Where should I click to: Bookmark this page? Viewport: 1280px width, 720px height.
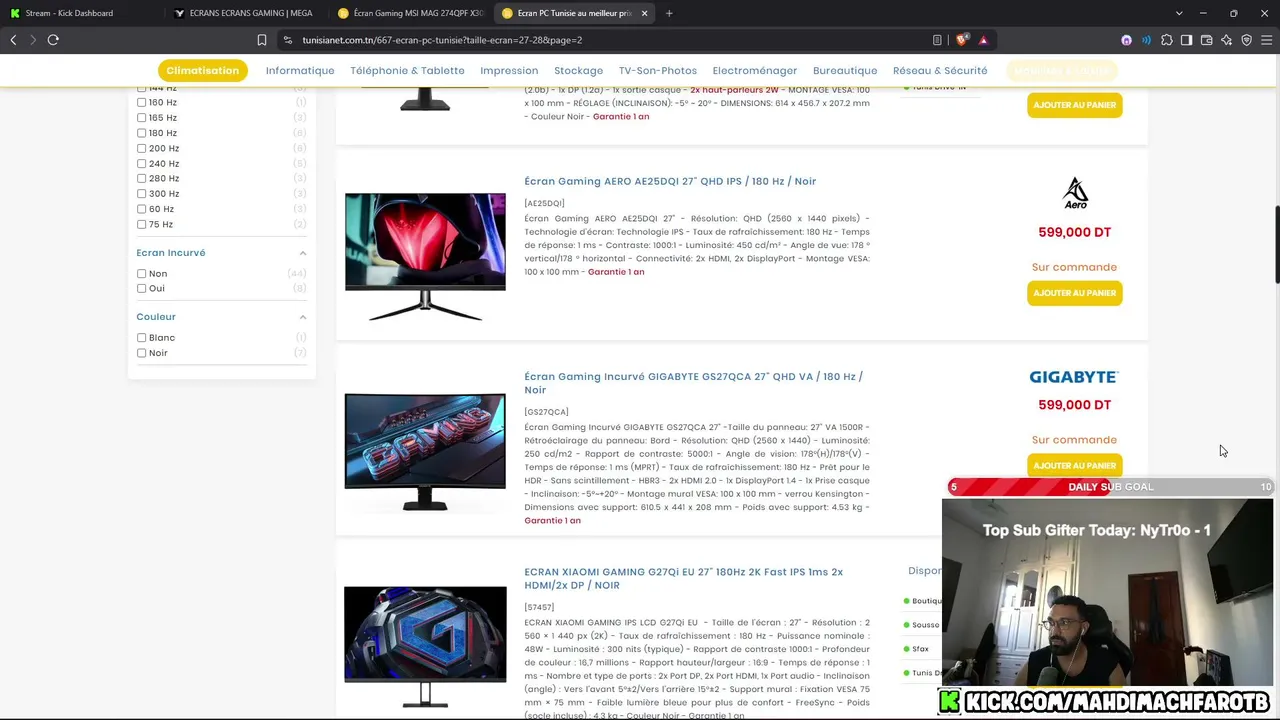click(262, 40)
